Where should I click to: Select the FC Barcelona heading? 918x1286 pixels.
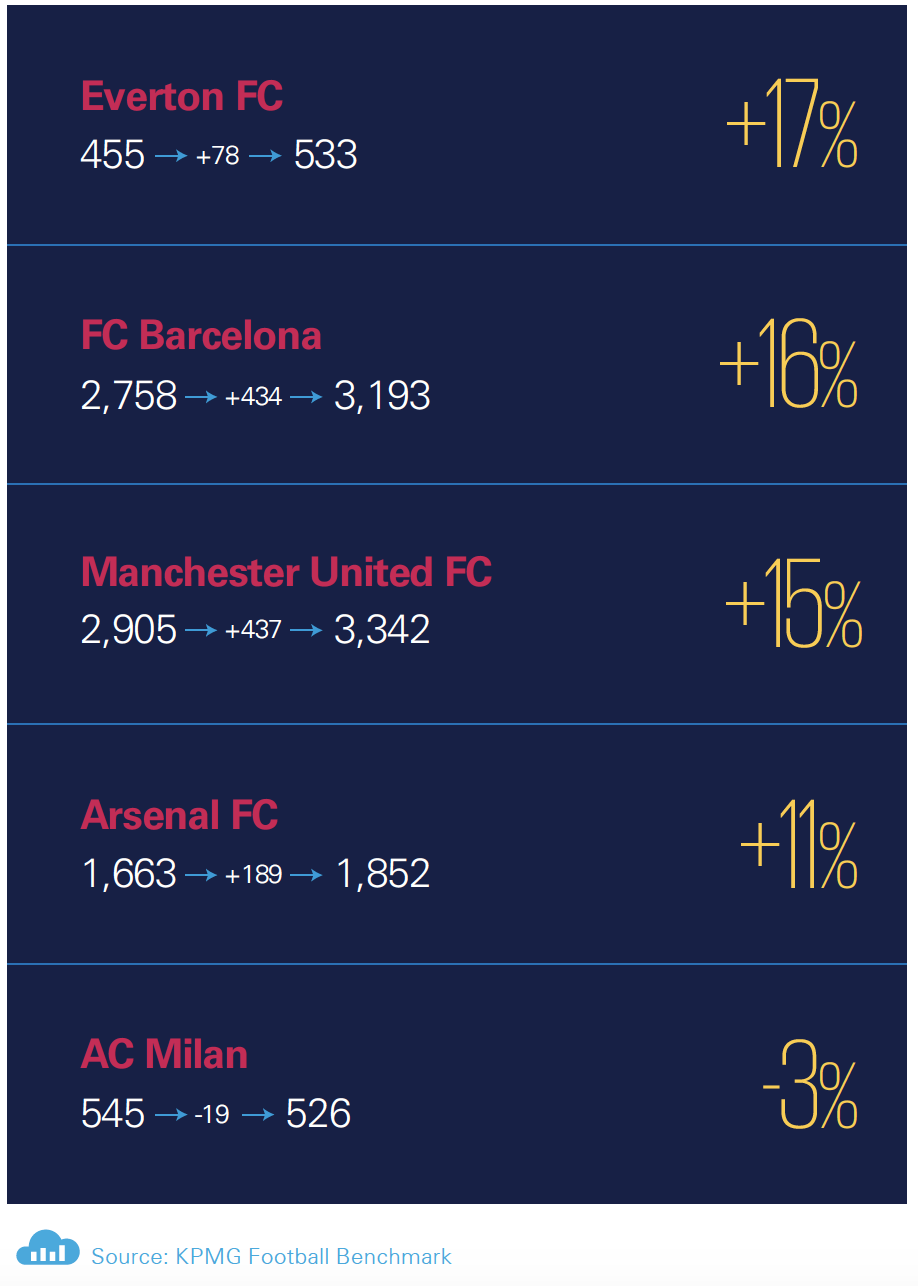pos(201,336)
